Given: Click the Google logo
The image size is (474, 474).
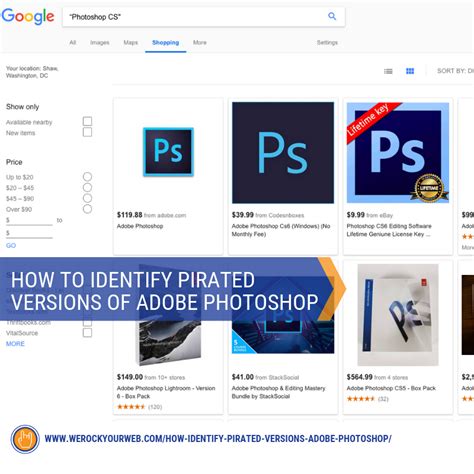Looking at the screenshot, I should [28, 16].
